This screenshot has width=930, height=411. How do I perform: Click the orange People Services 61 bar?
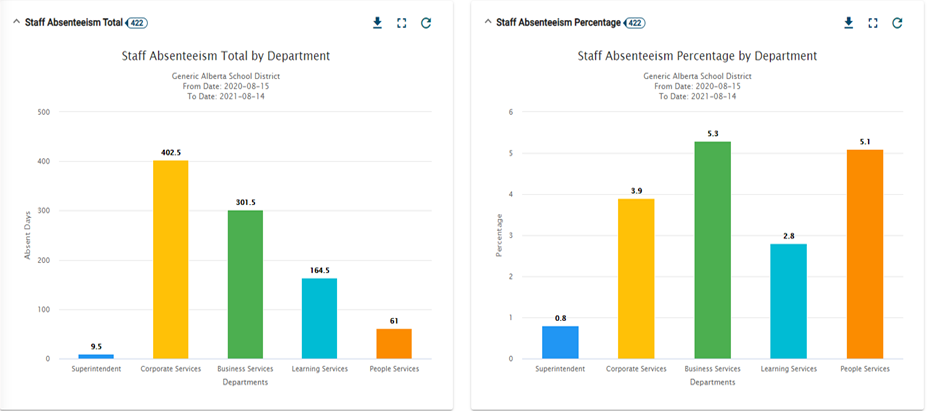pos(394,343)
